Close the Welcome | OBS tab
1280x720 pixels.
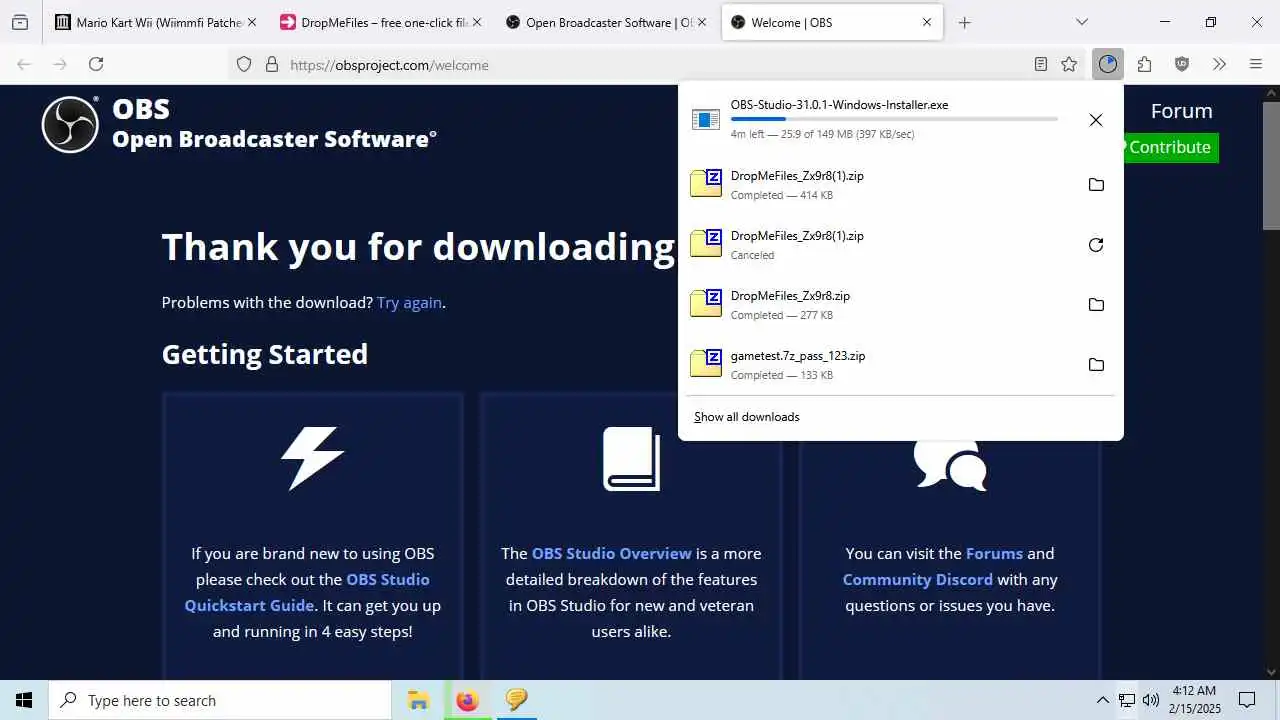pos(927,22)
